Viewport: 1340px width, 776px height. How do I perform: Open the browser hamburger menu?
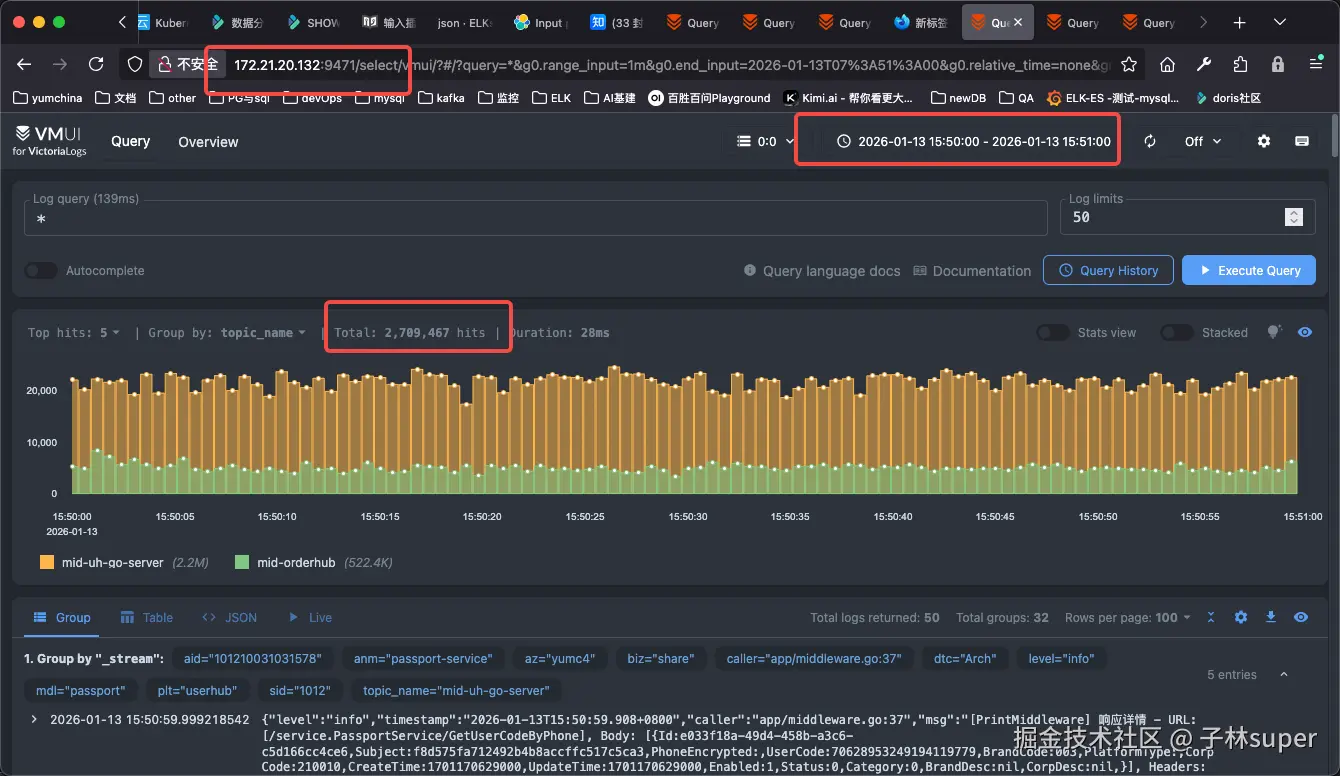click(x=1316, y=64)
